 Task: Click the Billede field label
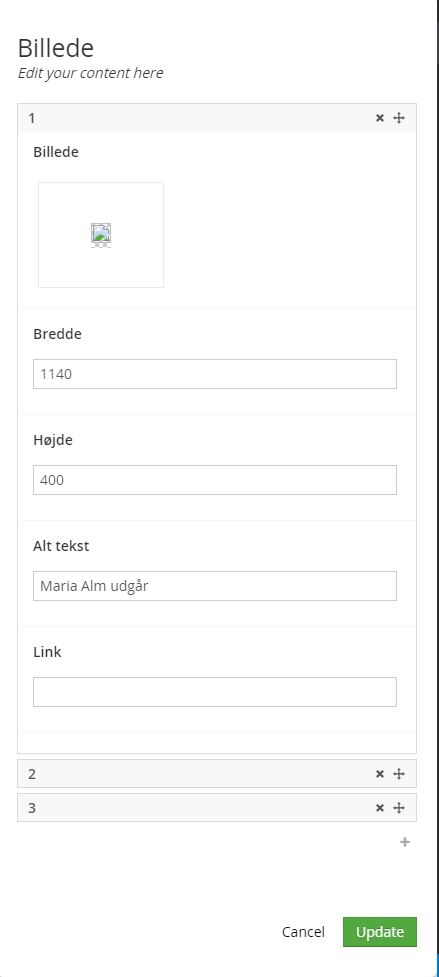(56, 152)
